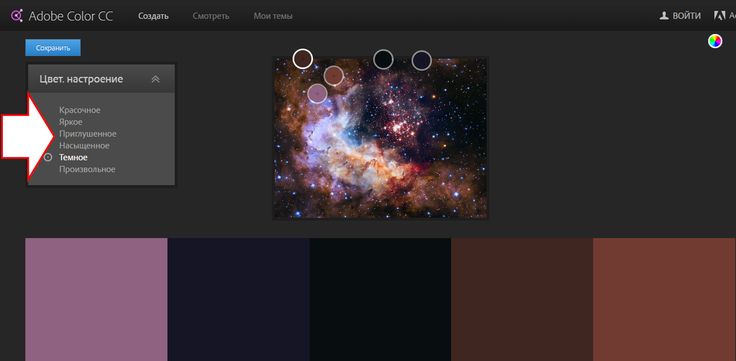Select the Яркое color mood

tap(71, 122)
